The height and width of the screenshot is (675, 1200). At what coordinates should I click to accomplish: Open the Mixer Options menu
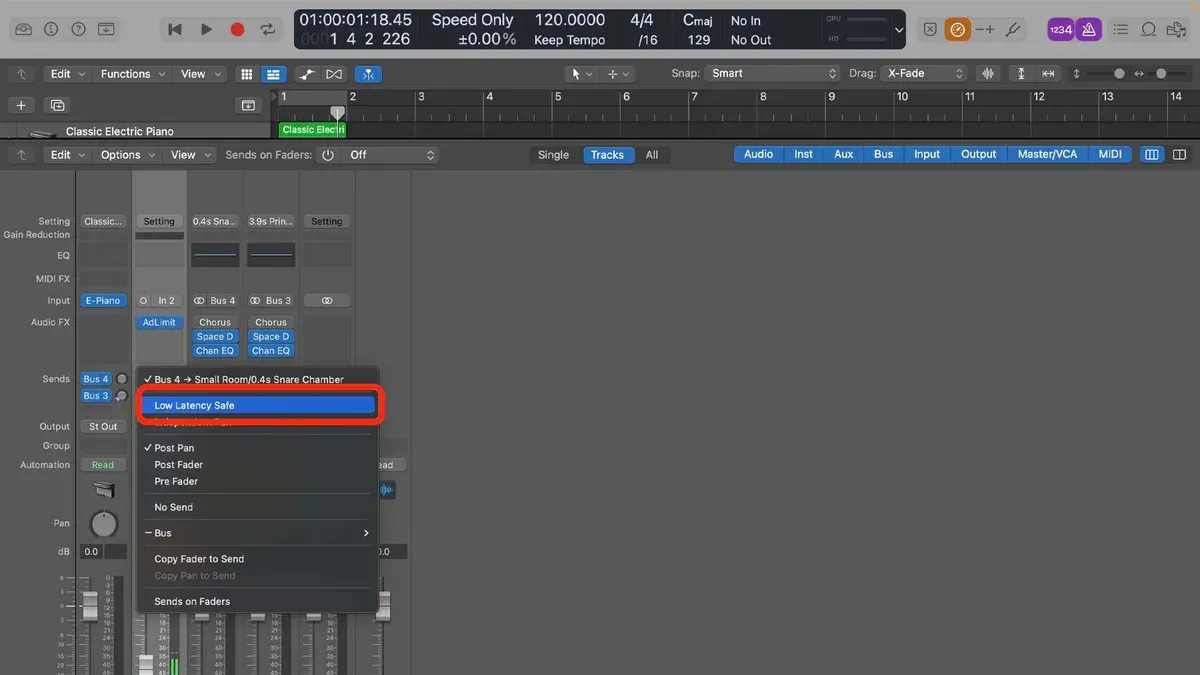(x=128, y=155)
